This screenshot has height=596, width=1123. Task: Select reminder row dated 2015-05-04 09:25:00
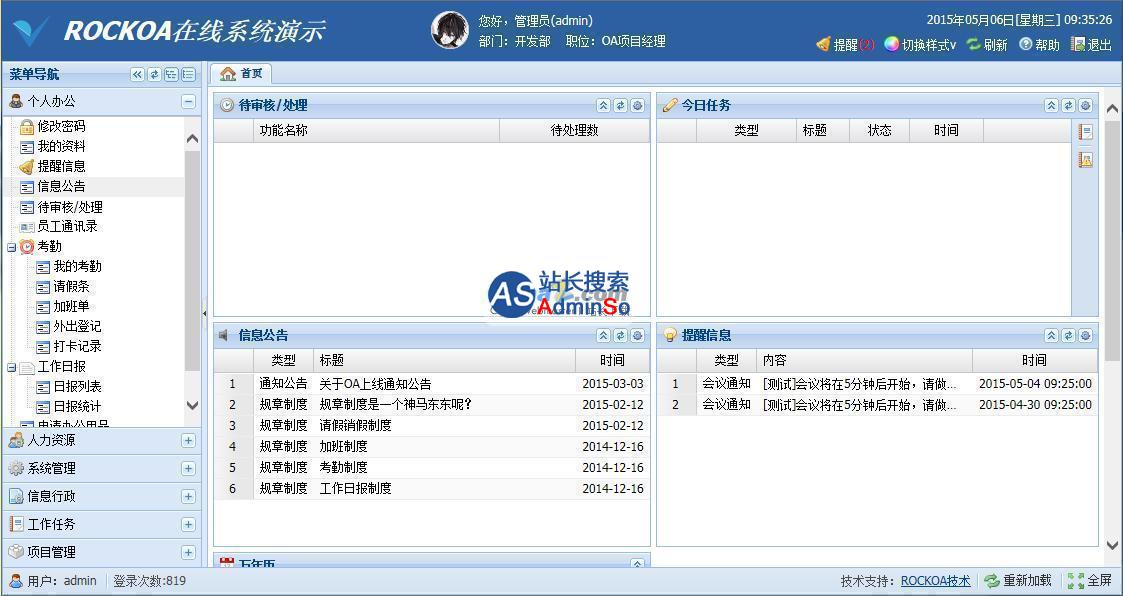877,384
